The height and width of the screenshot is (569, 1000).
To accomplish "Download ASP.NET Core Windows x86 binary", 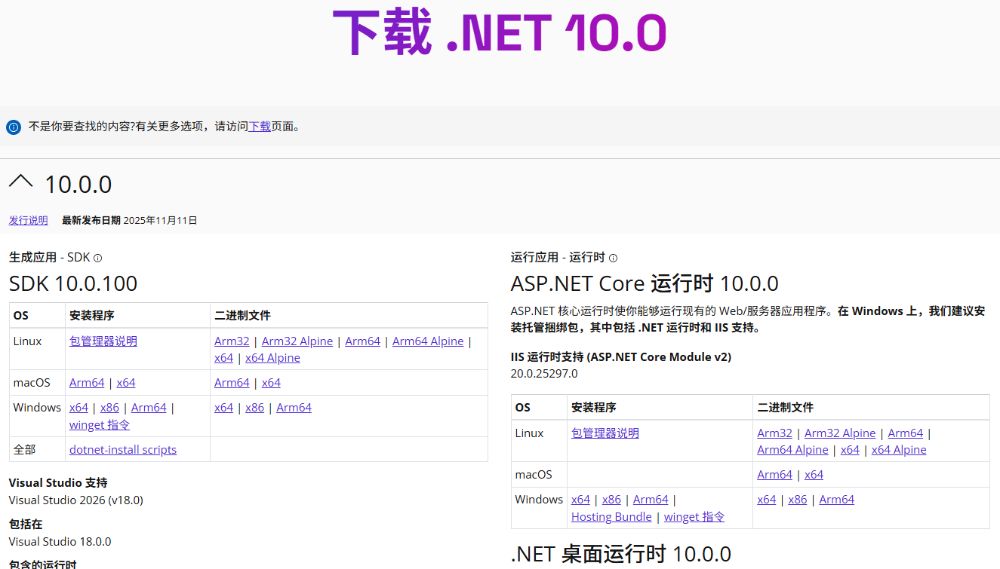I will coord(798,499).
